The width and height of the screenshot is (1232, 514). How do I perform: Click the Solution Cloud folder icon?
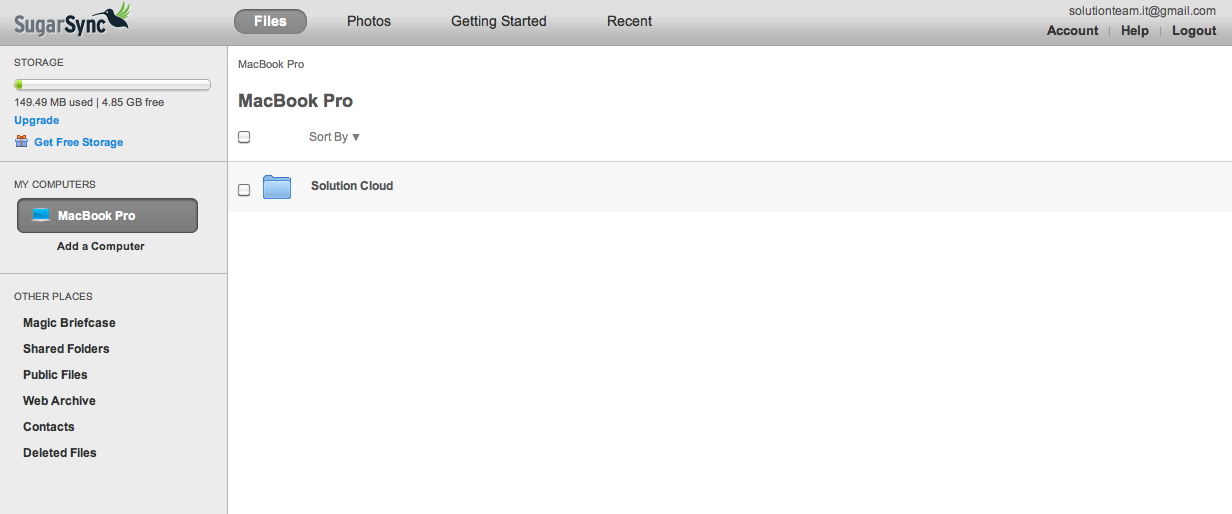pyautogui.click(x=277, y=187)
